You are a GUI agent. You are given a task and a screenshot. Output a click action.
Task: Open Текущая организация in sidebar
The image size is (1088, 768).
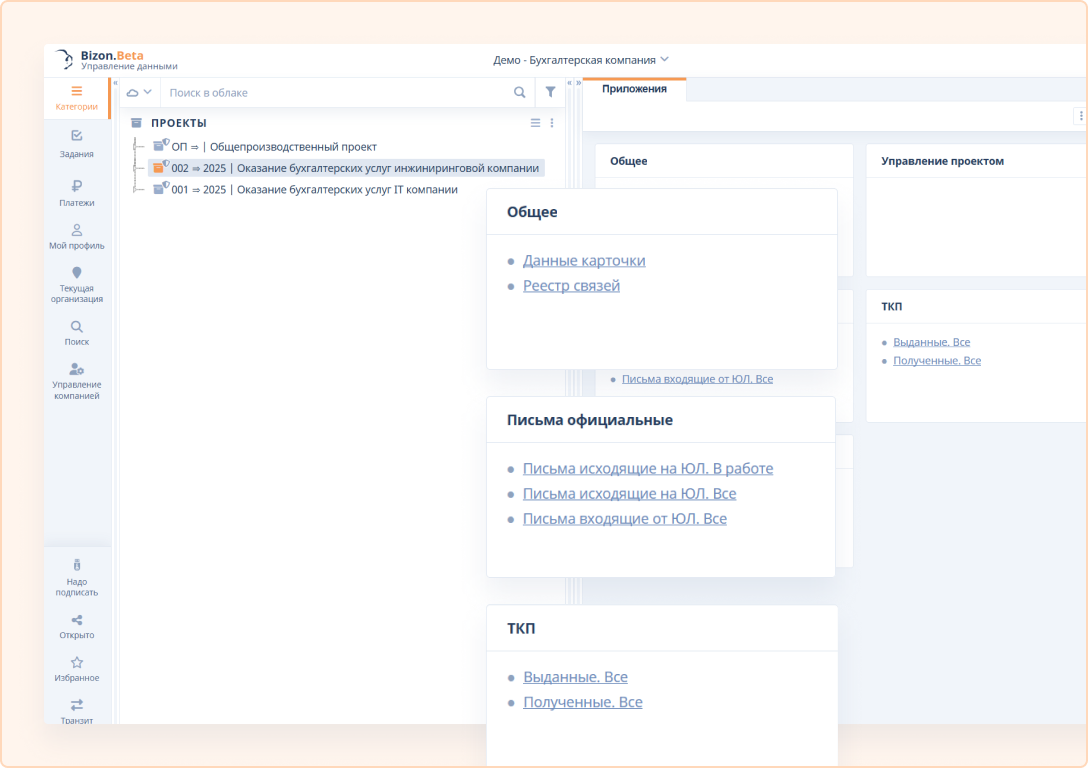pos(77,284)
